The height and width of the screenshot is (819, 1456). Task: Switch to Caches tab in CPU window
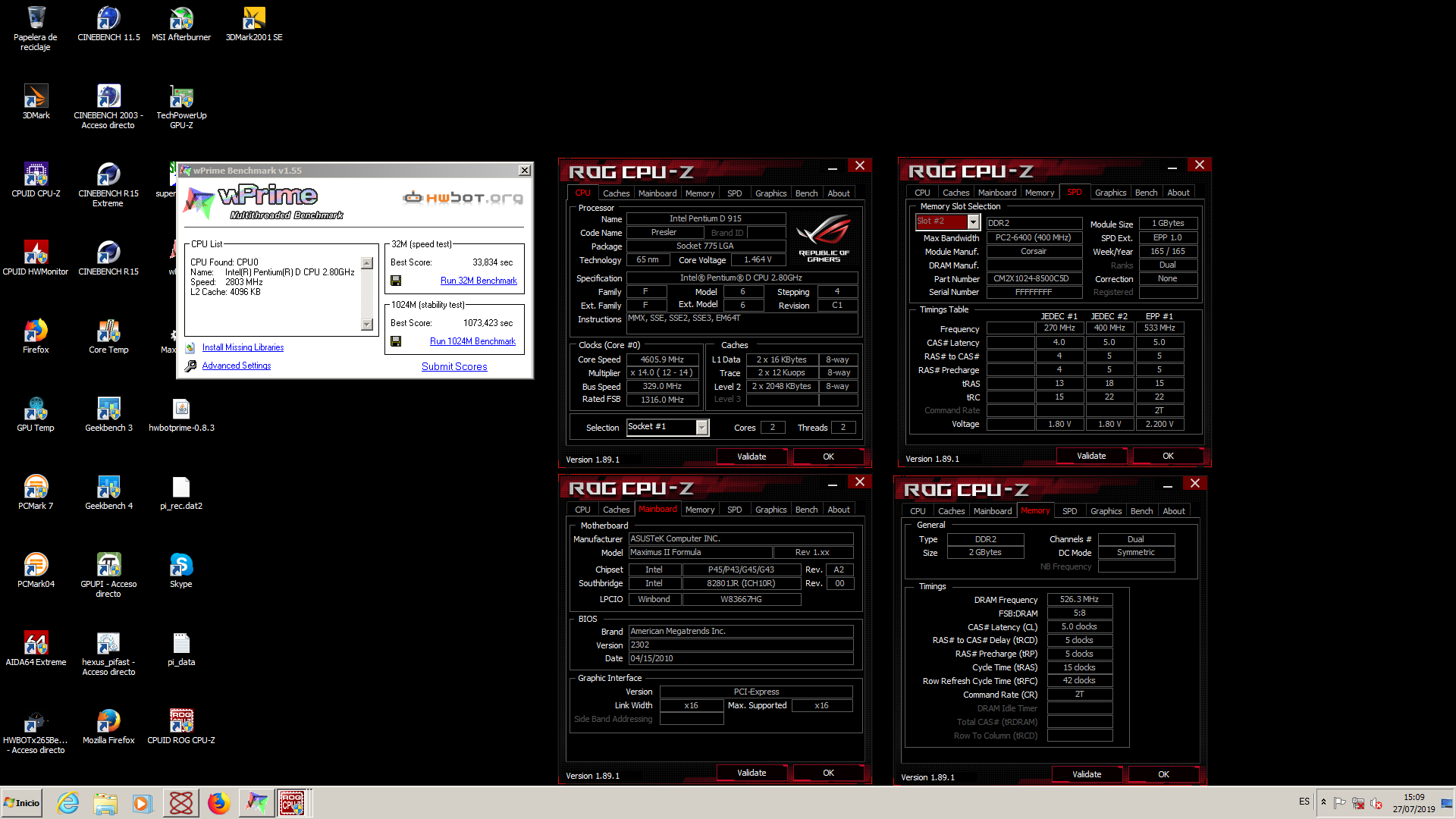[616, 193]
